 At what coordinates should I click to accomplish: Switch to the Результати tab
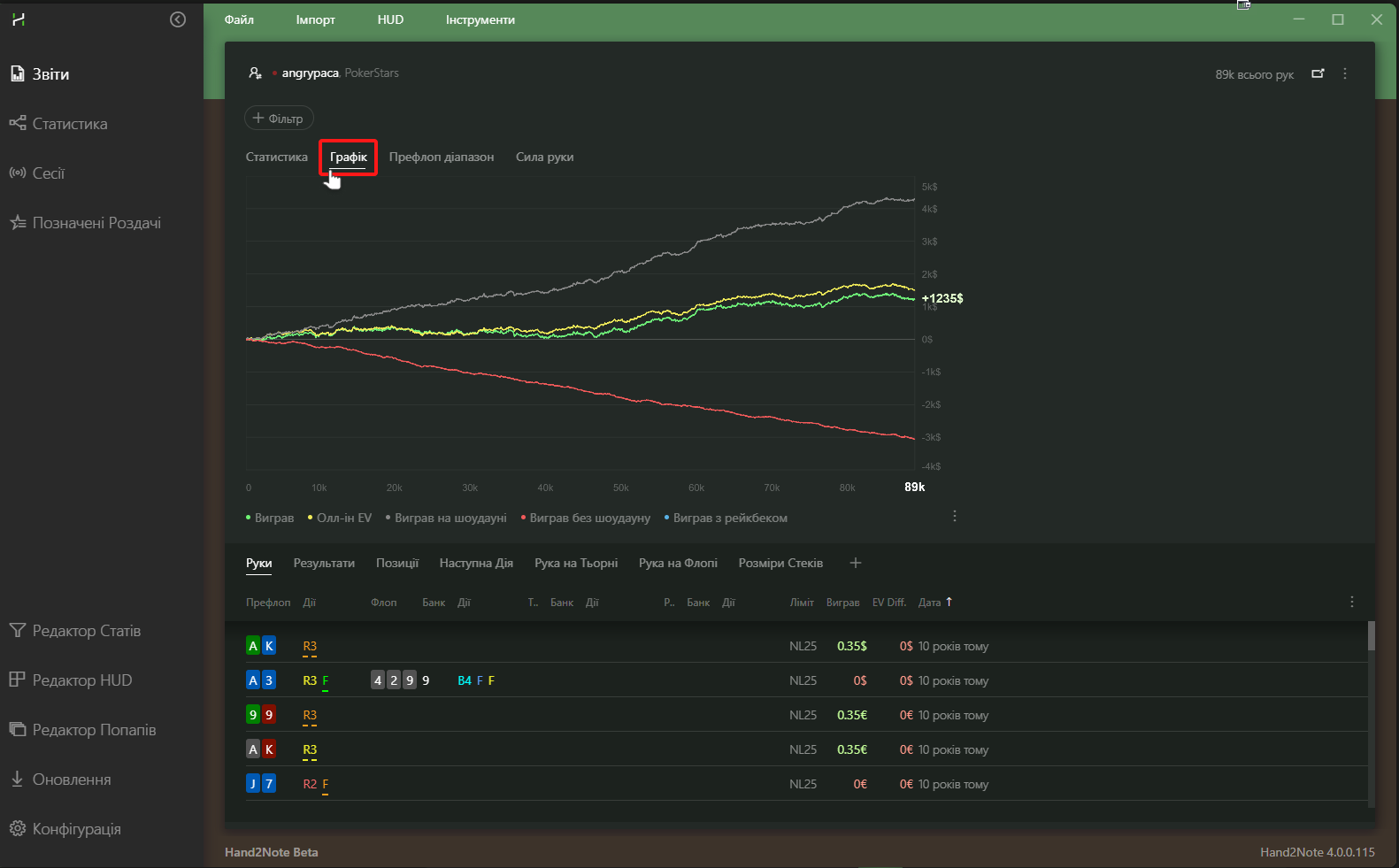pos(324,563)
